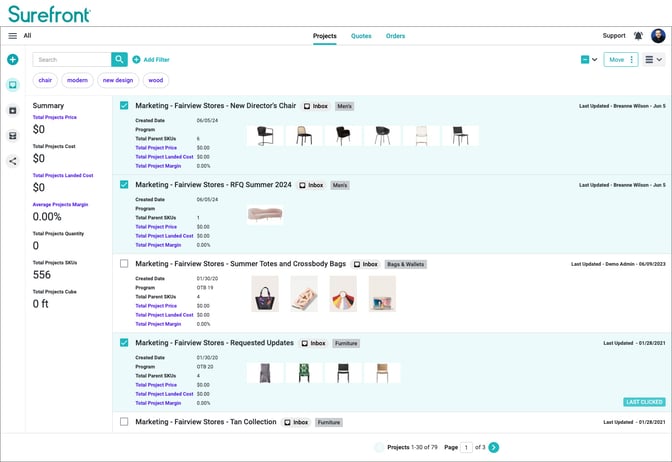
Task: Click the Inbox icon on New Director's Chair
Action: click(x=307, y=106)
